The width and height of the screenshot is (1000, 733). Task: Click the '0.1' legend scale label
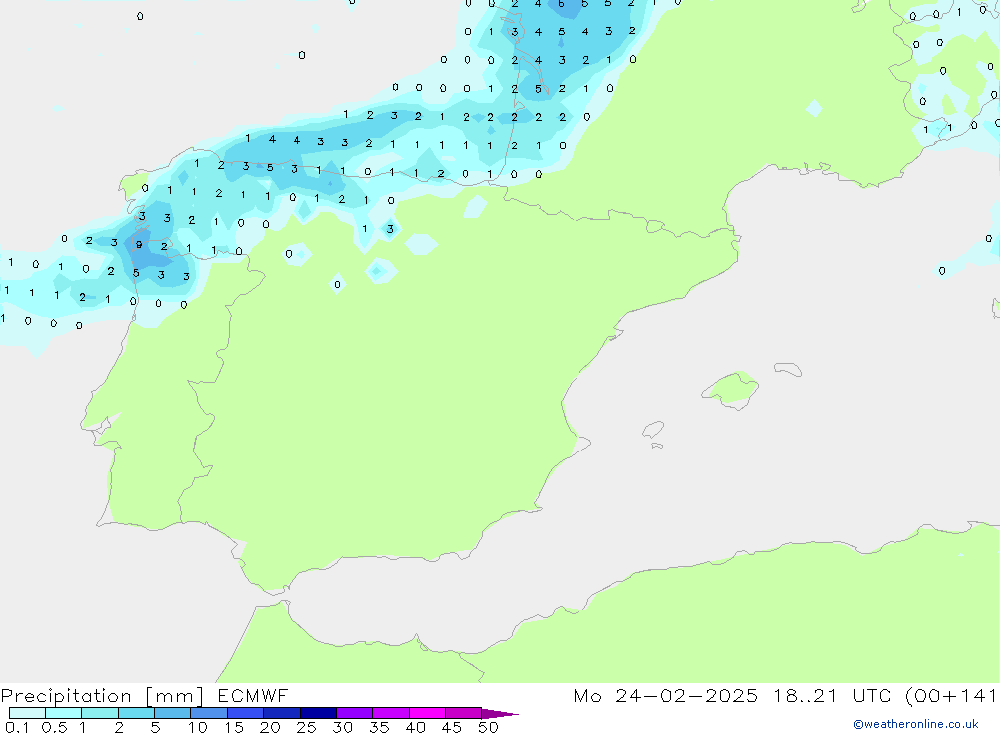(x=17, y=727)
